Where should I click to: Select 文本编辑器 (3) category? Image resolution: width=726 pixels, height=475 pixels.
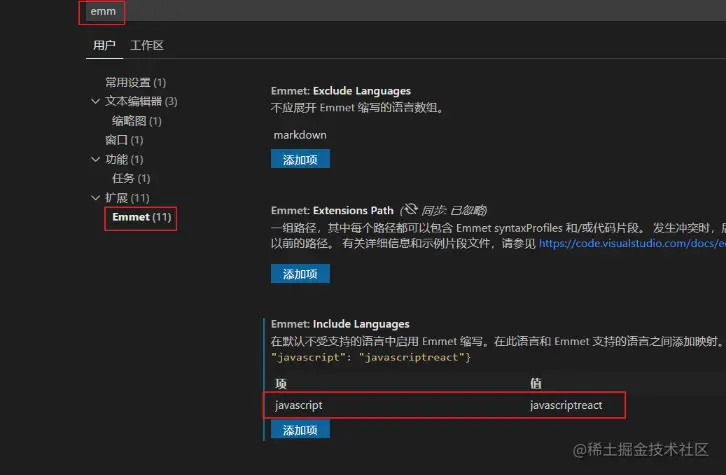click(x=141, y=101)
